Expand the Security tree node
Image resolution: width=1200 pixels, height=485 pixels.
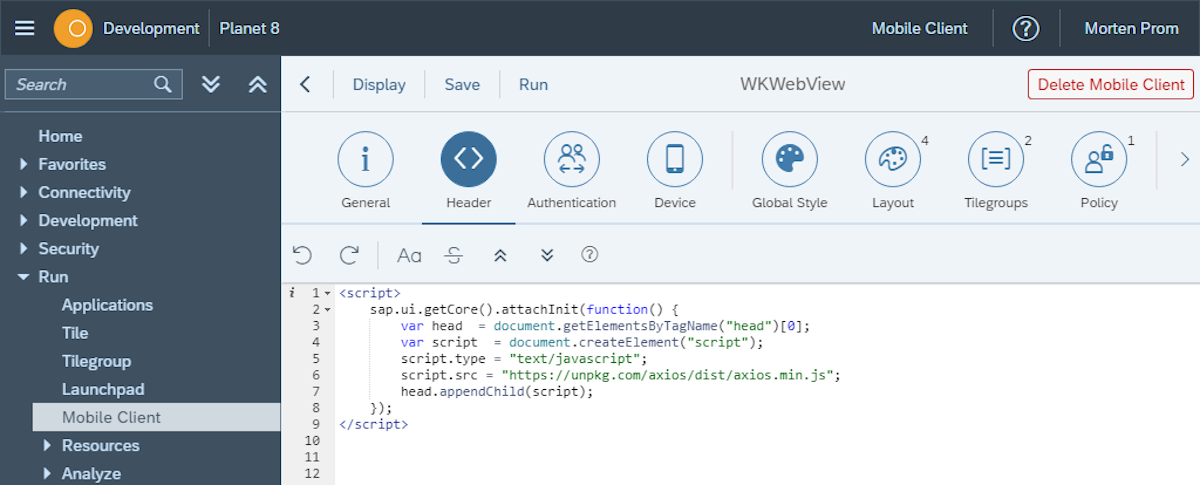[x=24, y=248]
